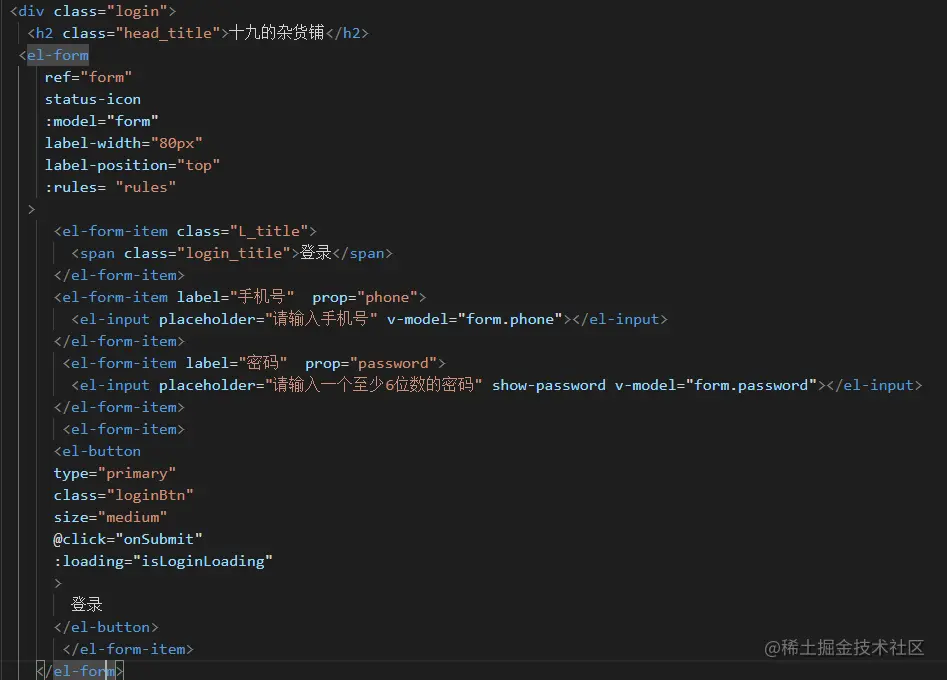Click the h2 head_title line with 十九的杂货铺
Viewport: 947px width, 680px height.
point(197,33)
